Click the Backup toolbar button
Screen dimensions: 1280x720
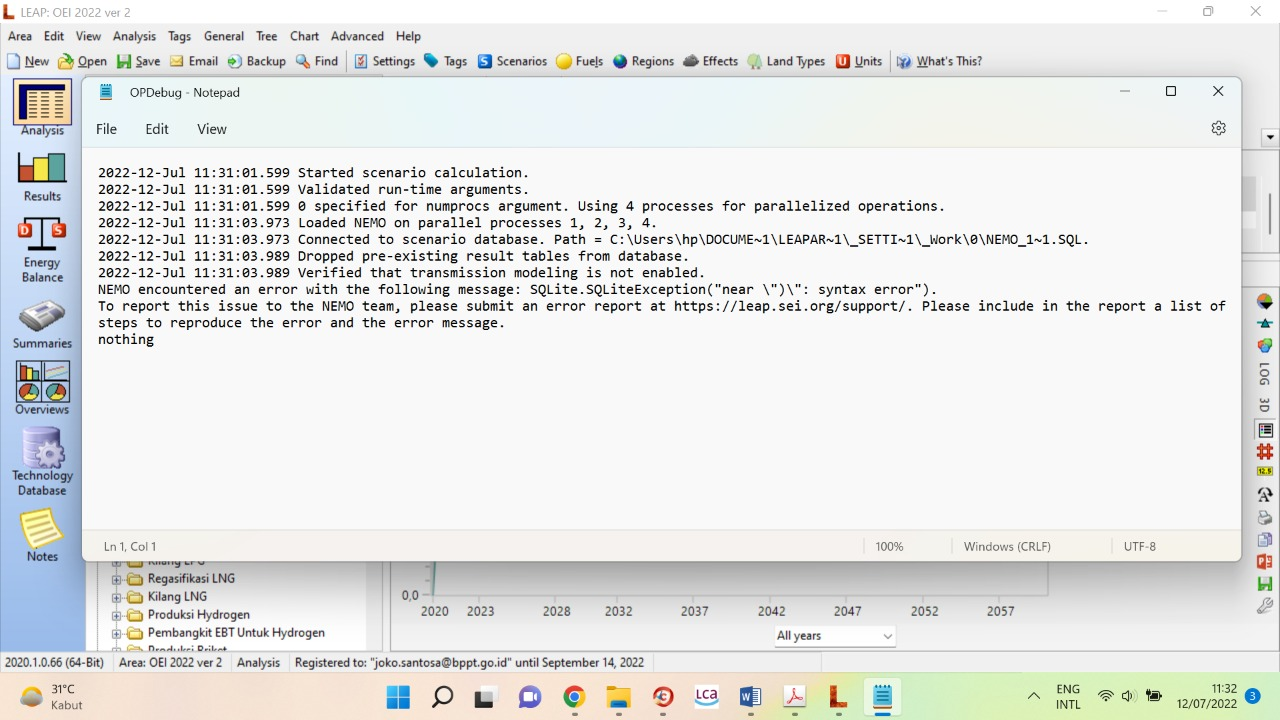click(x=256, y=61)
